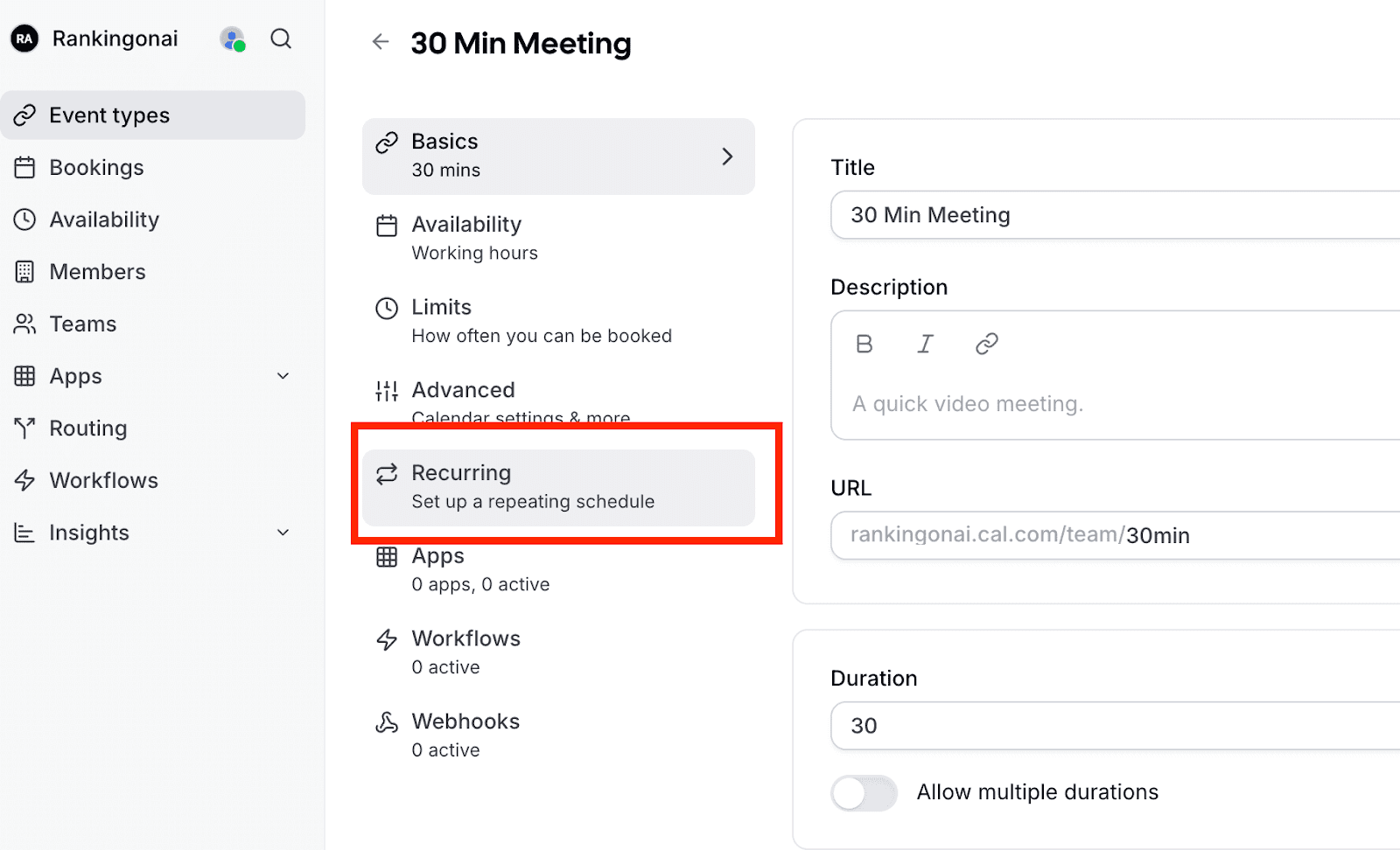Screen dimensions: 1400x850
Task: Expand the Insights section in the sidebar
Action: coord(282,532)
